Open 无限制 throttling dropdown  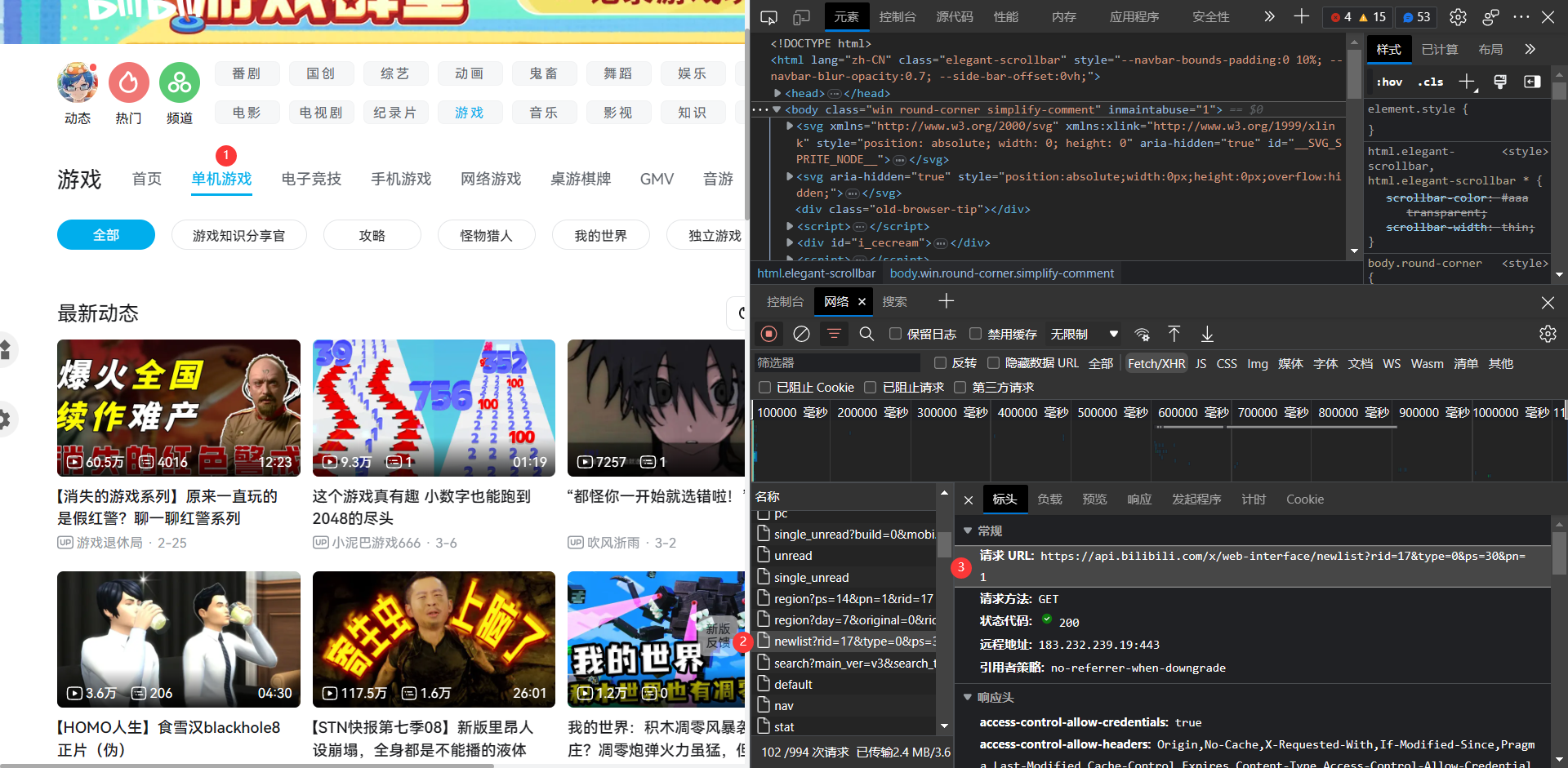point(1085,334)
